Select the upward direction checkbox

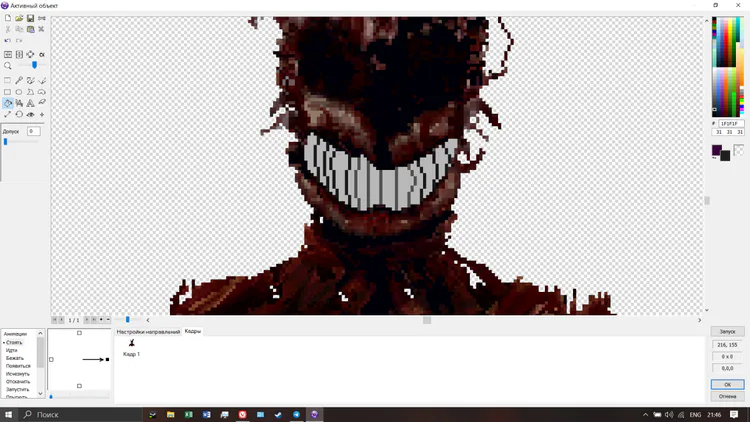(79, 333)
